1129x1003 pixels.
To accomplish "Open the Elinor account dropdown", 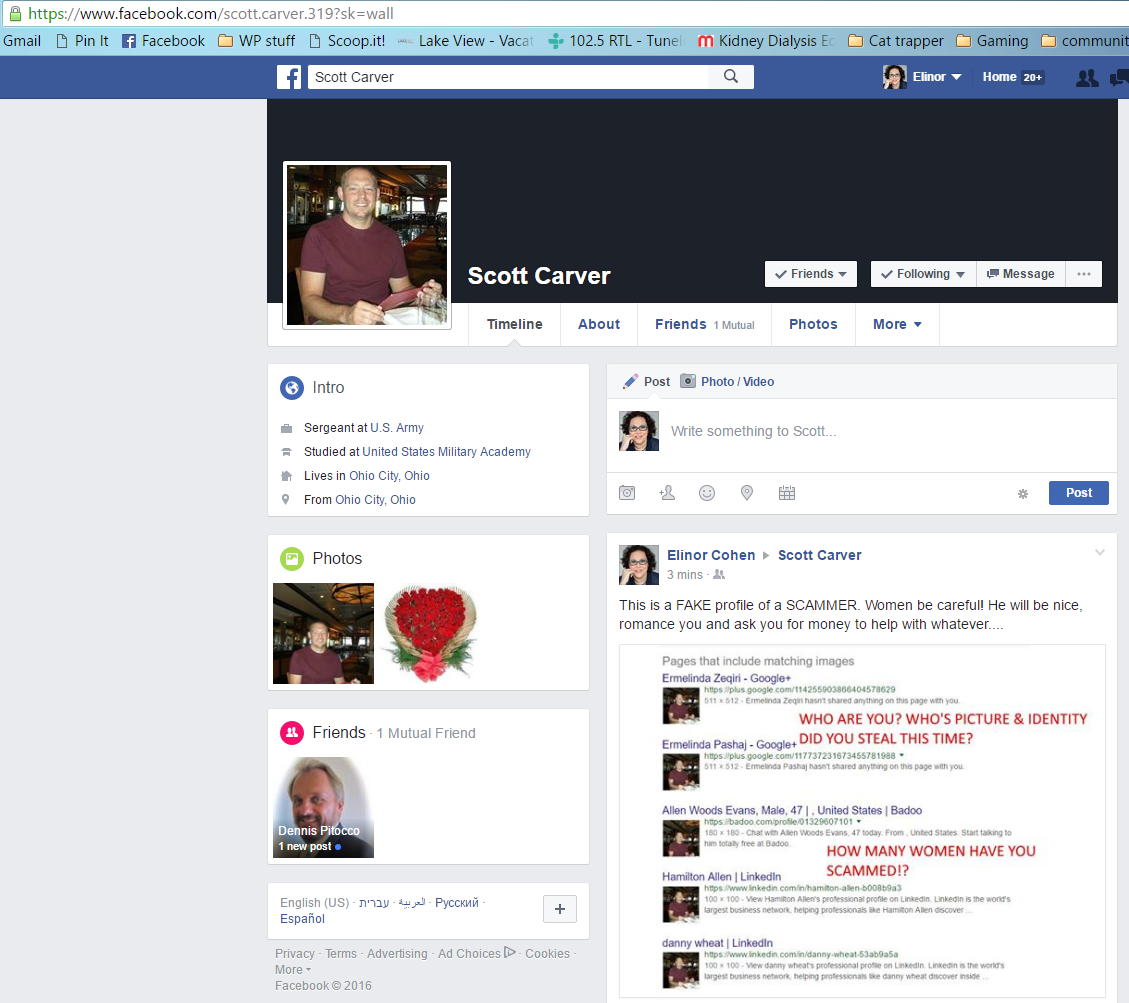I will 937,77.
